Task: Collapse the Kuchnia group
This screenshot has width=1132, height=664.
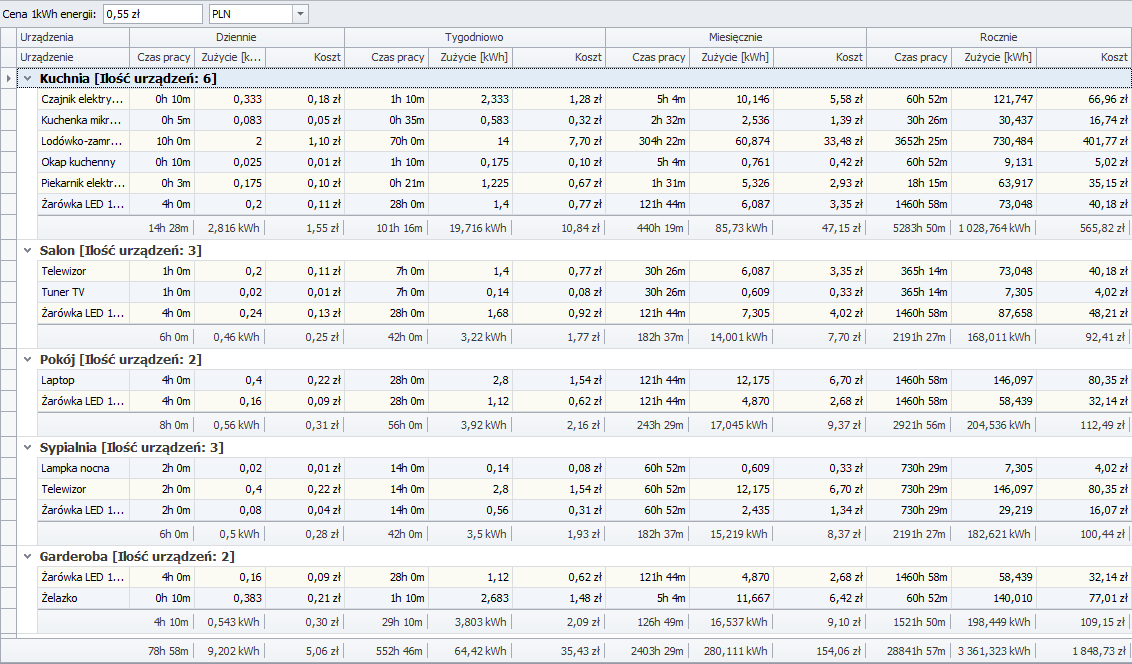Action: pos(28,78)
